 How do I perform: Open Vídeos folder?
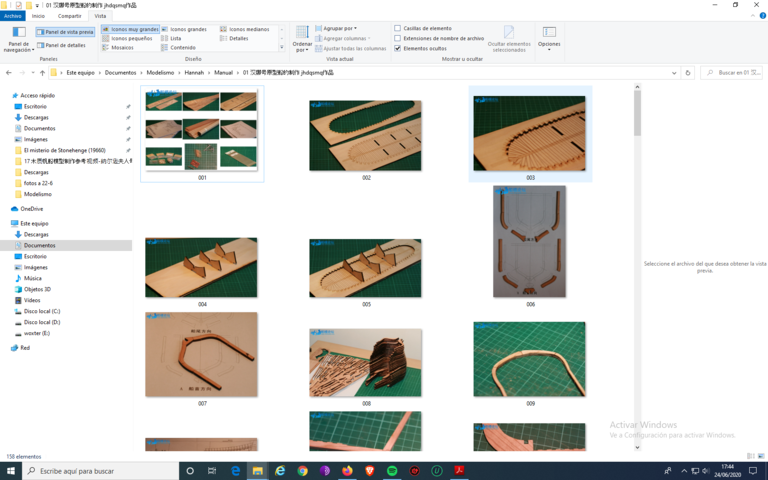pyautogui.click(x=32, y=300)
